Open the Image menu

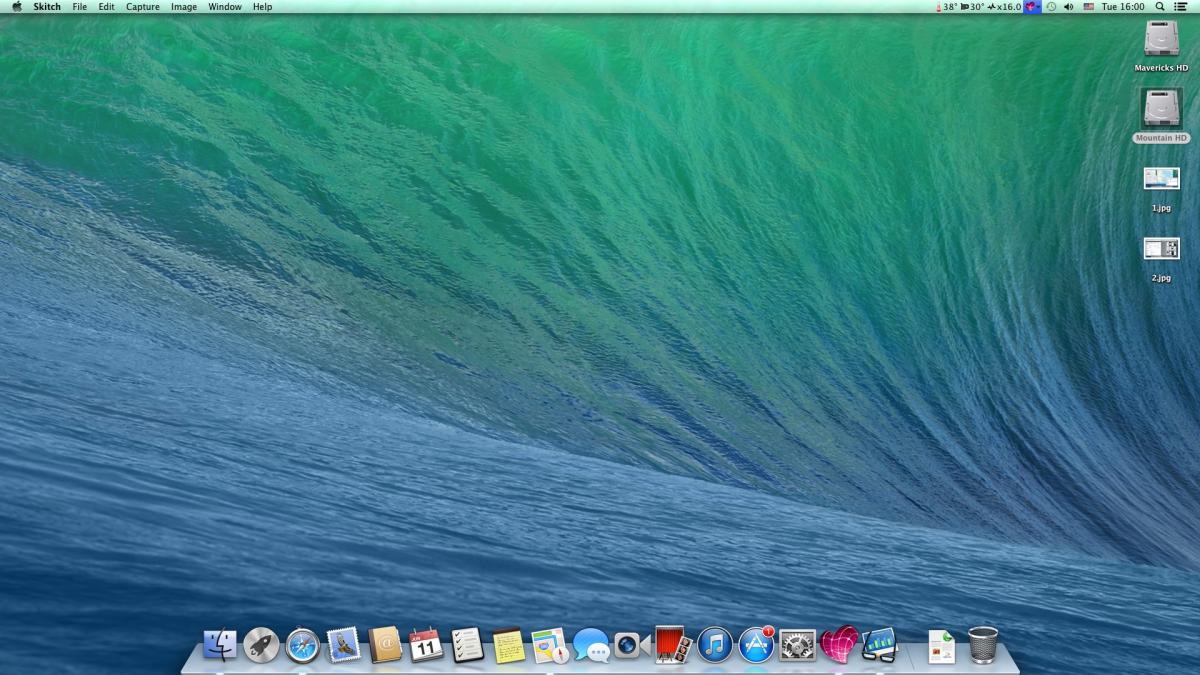pyautogui.click(x=184, y=7)
